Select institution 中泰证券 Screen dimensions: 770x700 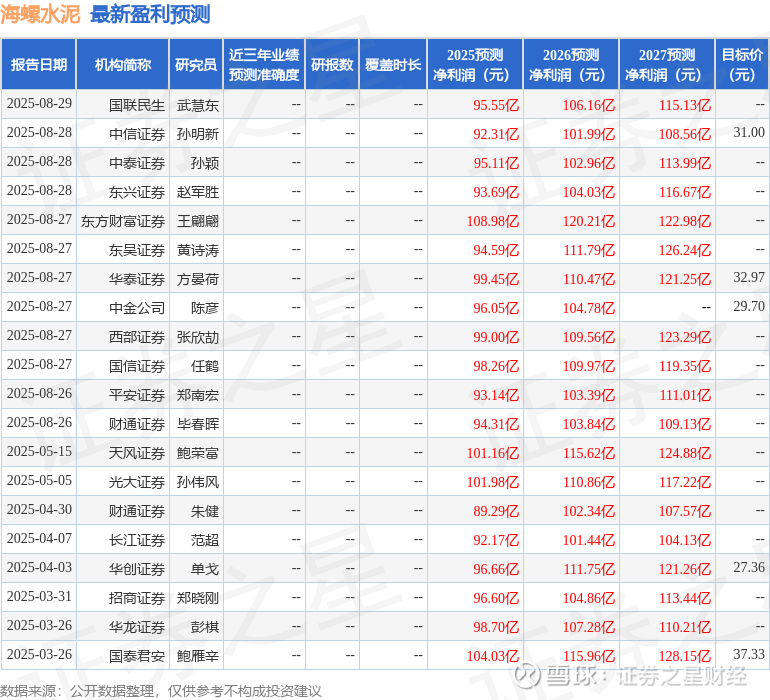click(x=137, y=163)
